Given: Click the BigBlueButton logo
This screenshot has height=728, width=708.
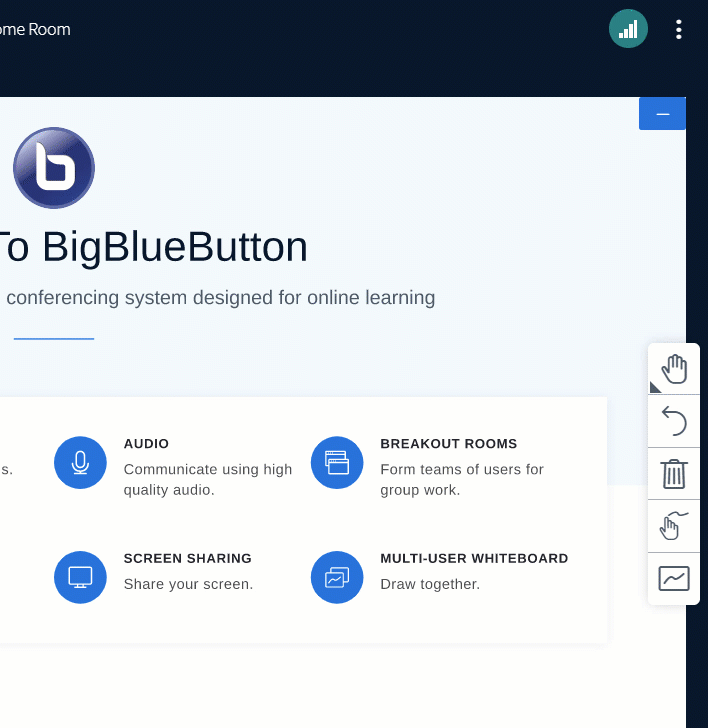Looking at the screenshot, I should tap(54, 168).
